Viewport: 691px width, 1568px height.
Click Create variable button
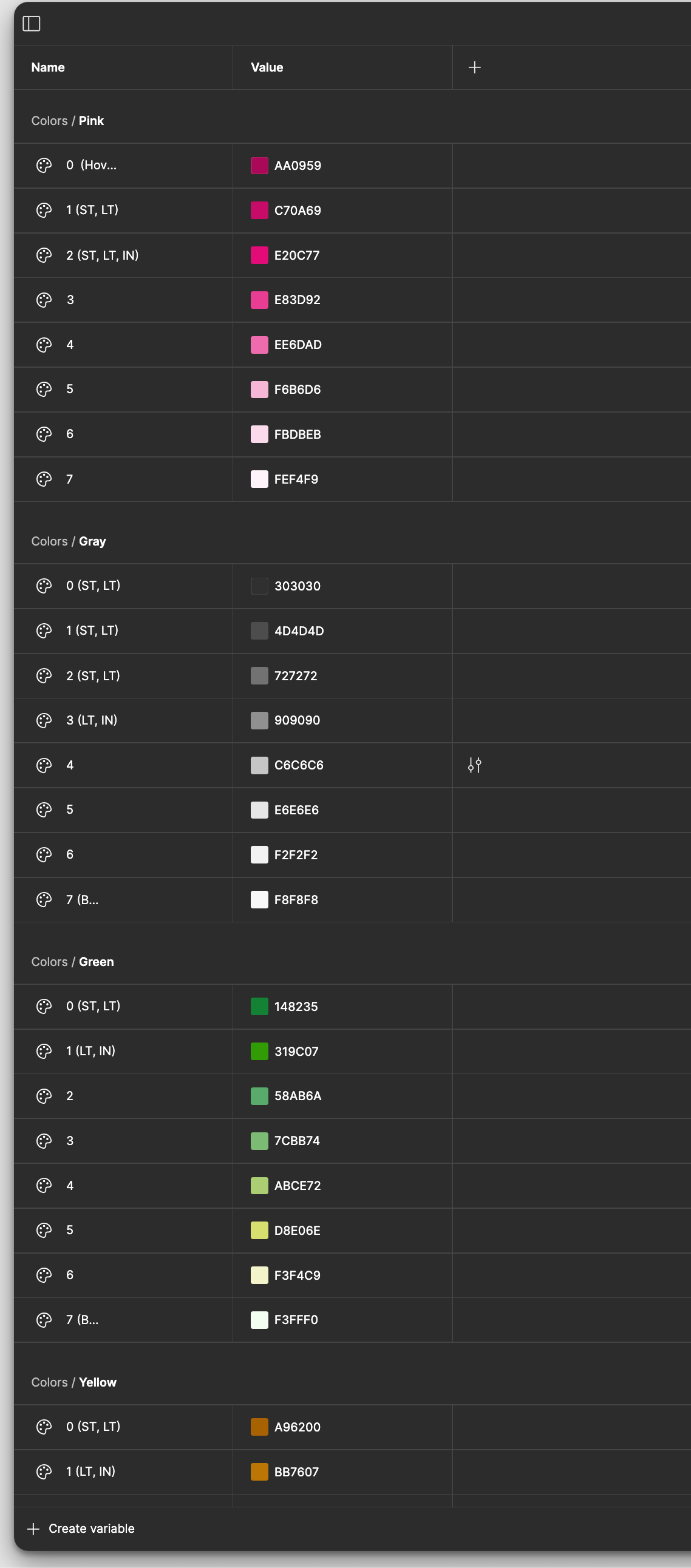click(81, 1529)
